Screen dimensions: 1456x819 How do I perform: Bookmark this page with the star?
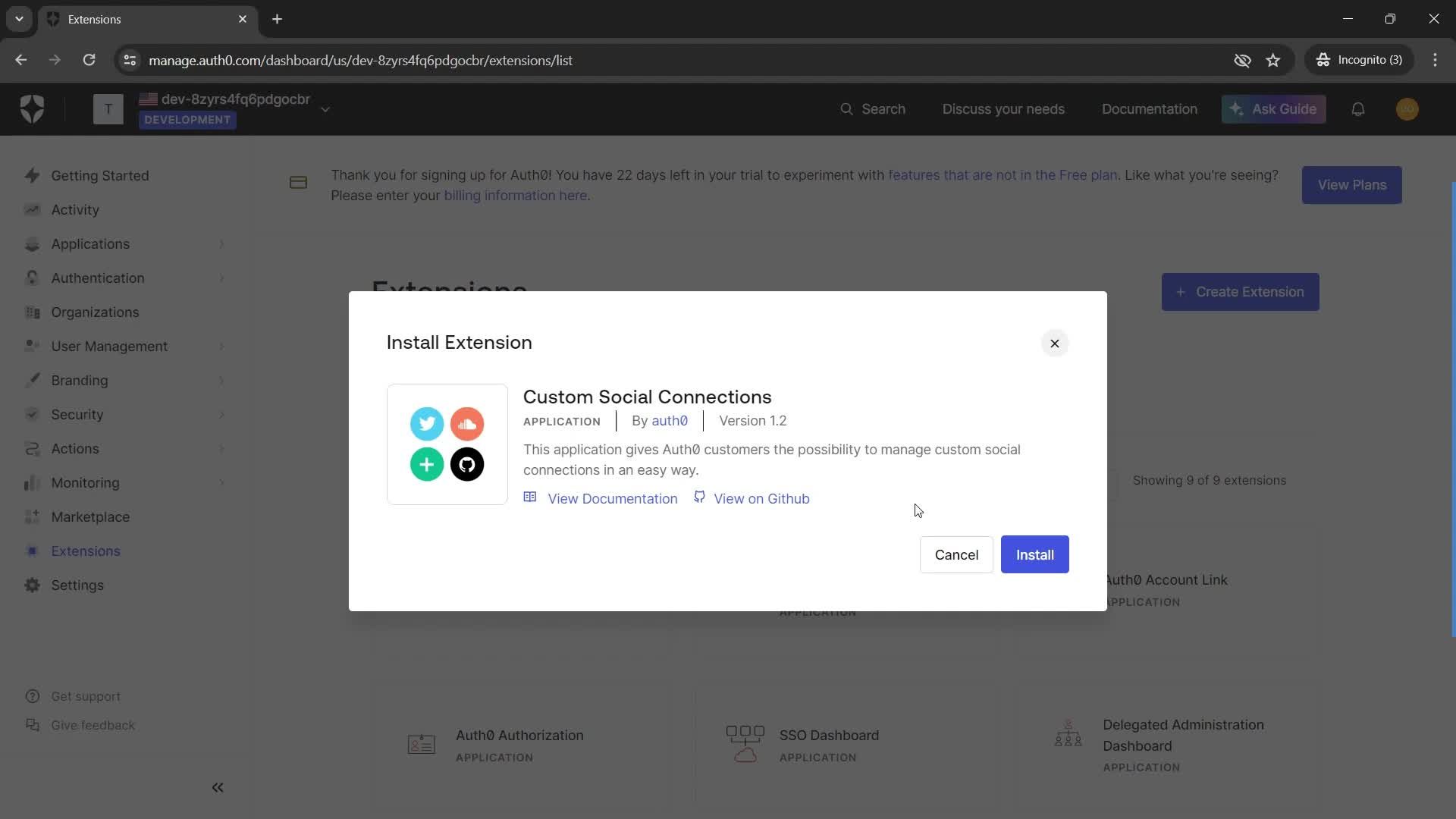pyautogui.click(x=1272, y=60)
